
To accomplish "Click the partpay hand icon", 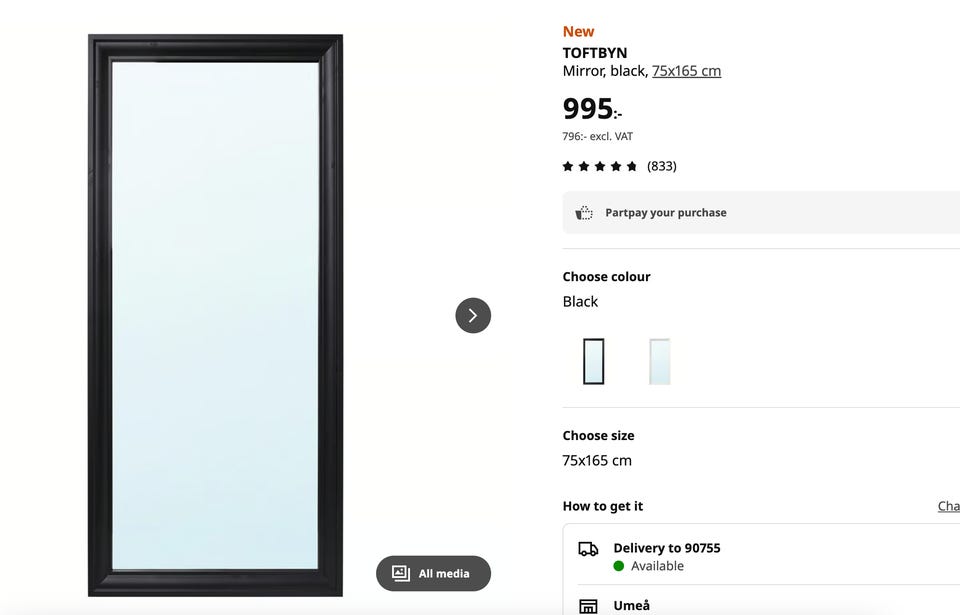I will [x=584, y=213].
